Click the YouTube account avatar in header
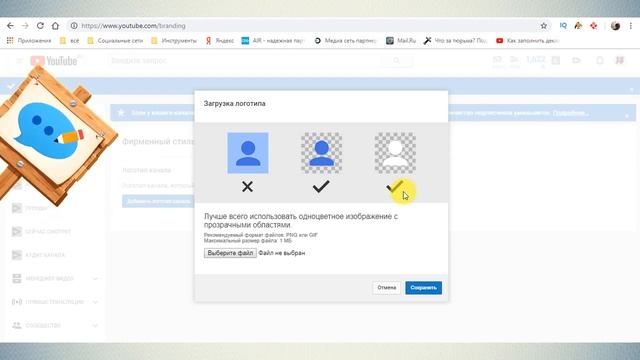Image resolution: width=640 pixels, height=360 pixels. point(620,60)
